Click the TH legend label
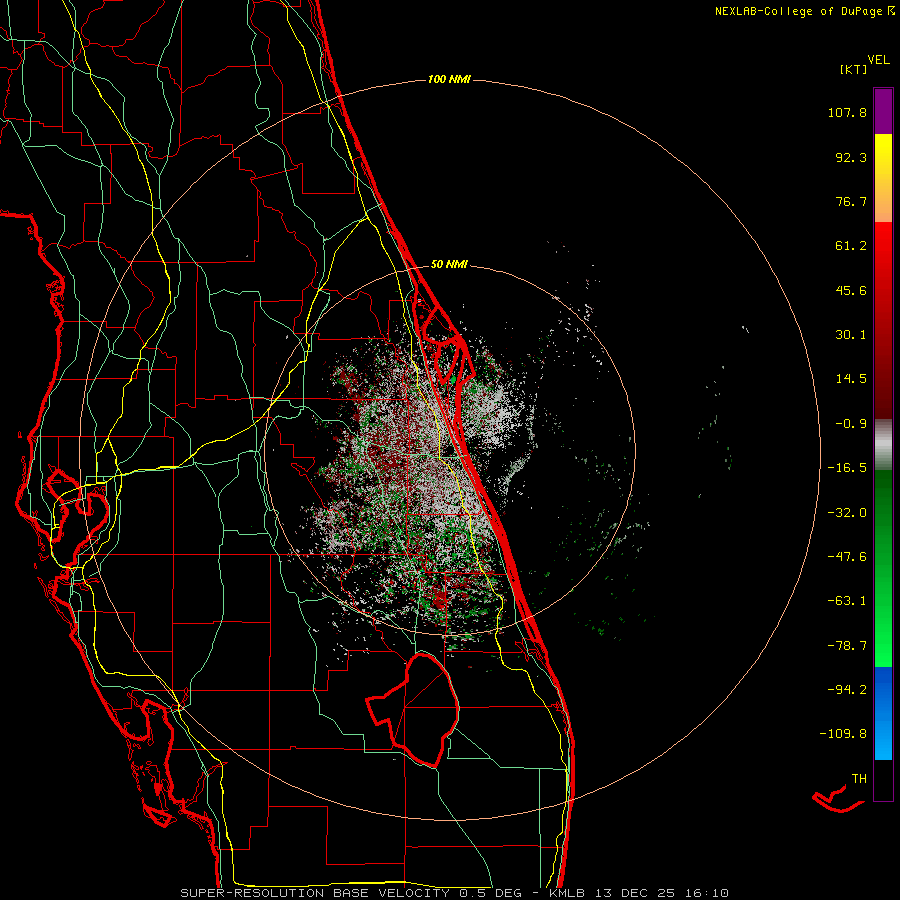The image size is (900, 900). pyautogui.click(x=859, y=779)
